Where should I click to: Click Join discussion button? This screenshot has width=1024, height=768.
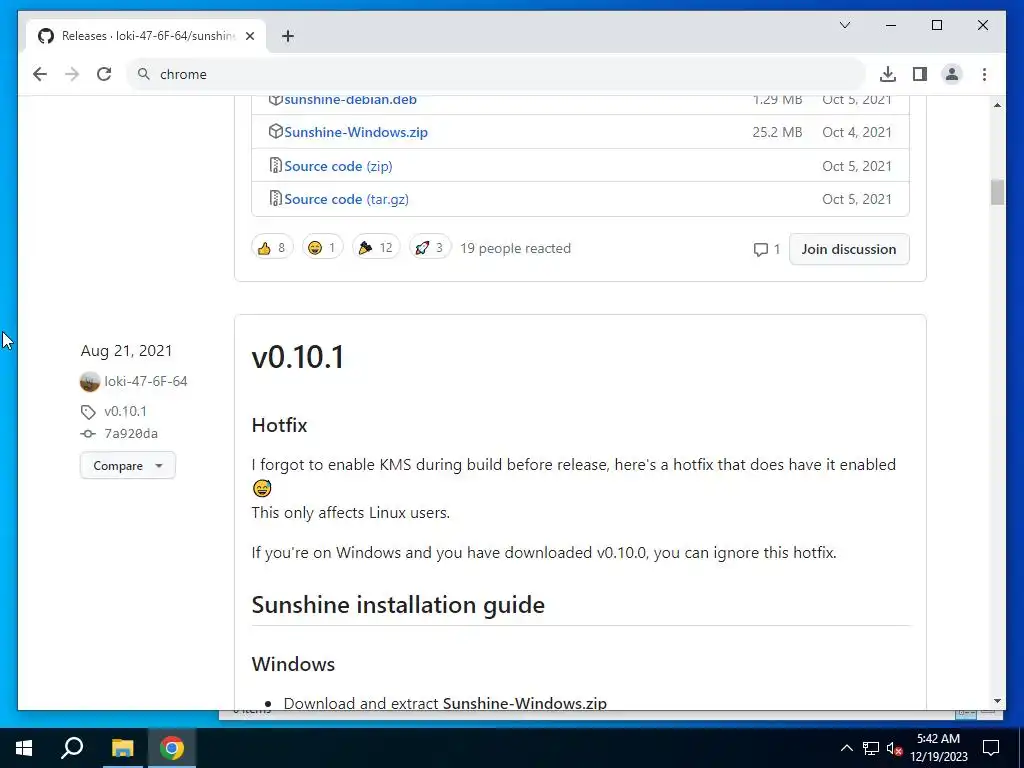point(849,249)
